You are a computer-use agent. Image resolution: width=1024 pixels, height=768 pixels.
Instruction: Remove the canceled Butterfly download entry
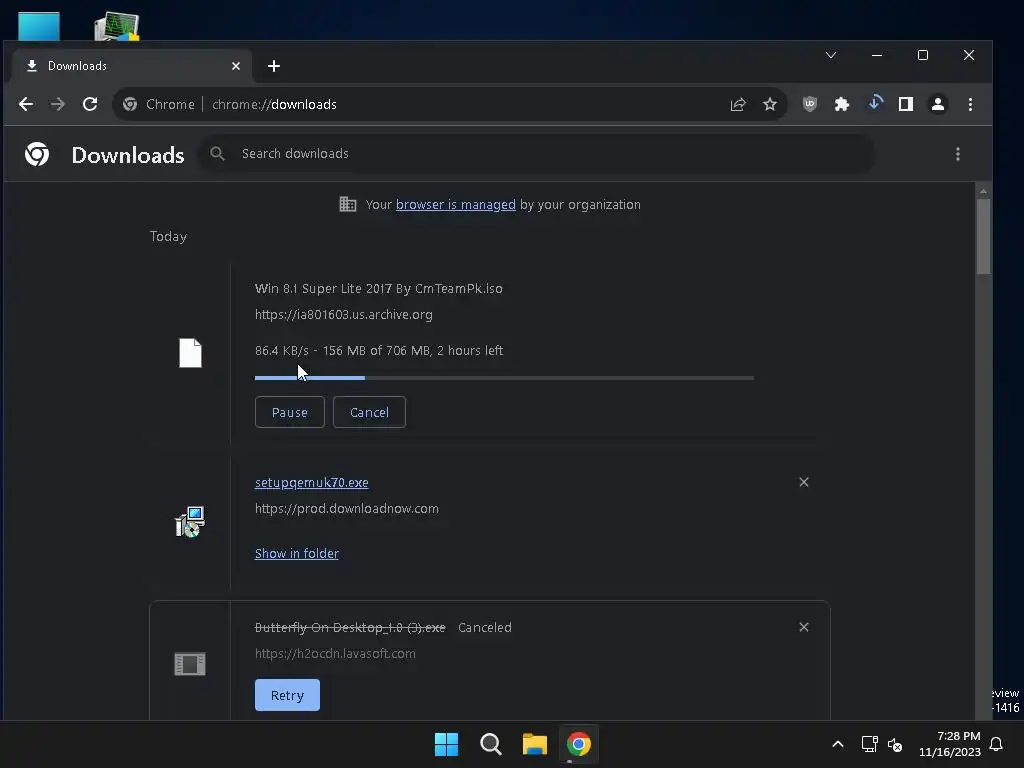pos(804,627)
